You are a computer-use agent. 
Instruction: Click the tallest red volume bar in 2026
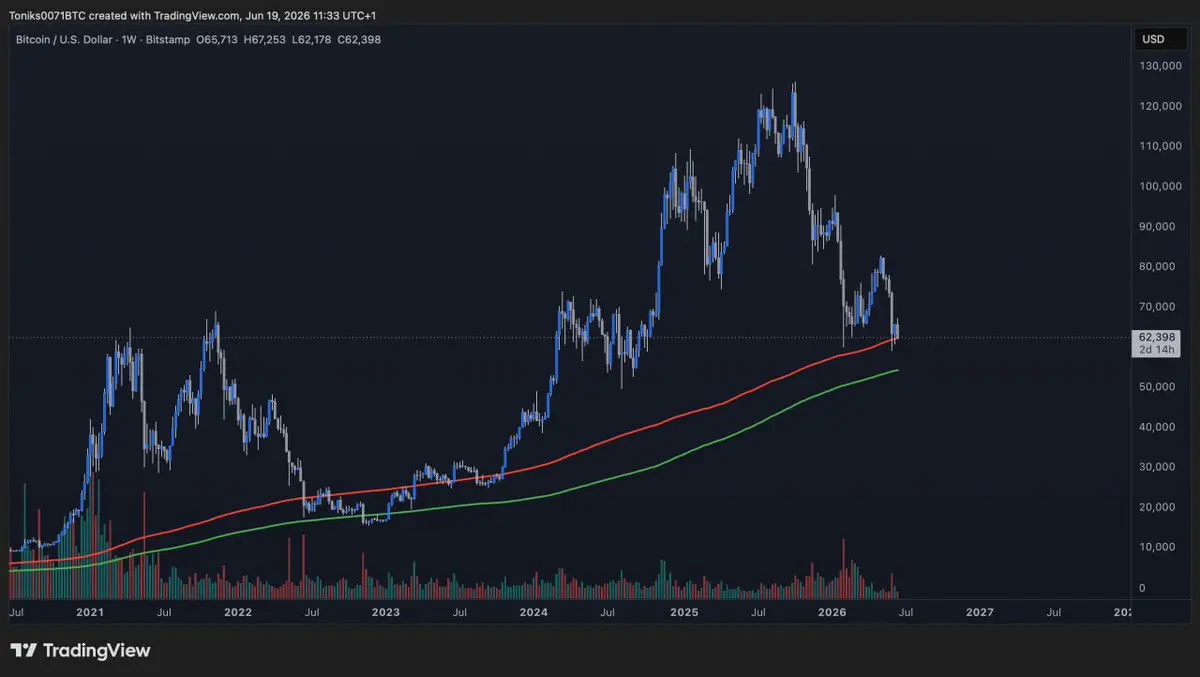[x=844, y=569]
